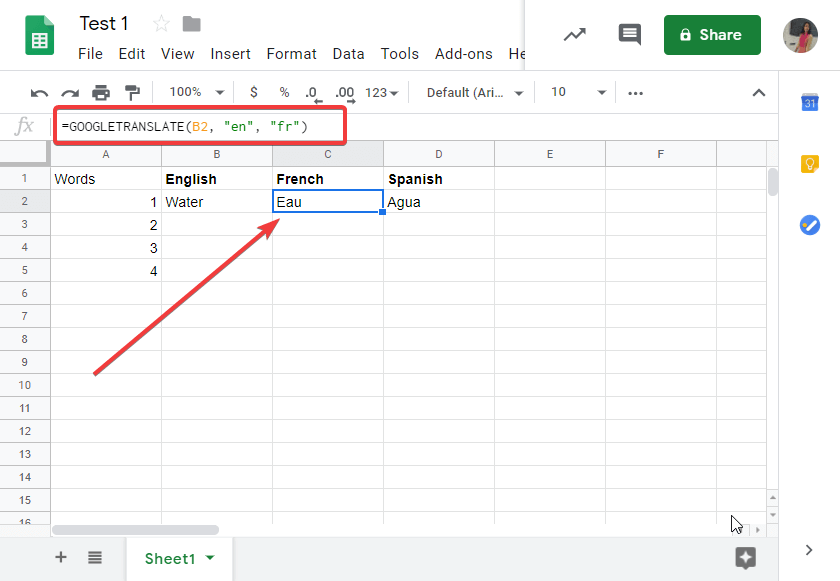Image resolution: width=840 pixels, height=581 pixels.
Task: Move document using the folder icon
Action: pyautogui.click(x=191, y=24)
